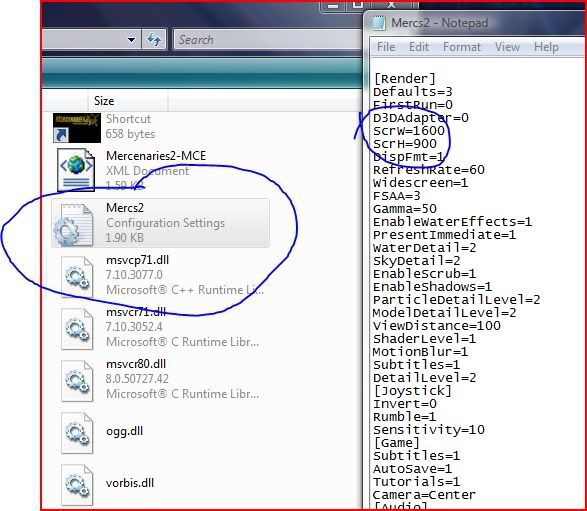Open the Notepad Edit menu
The width and height of the screenshot is (587, 511).
pyautogui.click(x=419, y=47)
